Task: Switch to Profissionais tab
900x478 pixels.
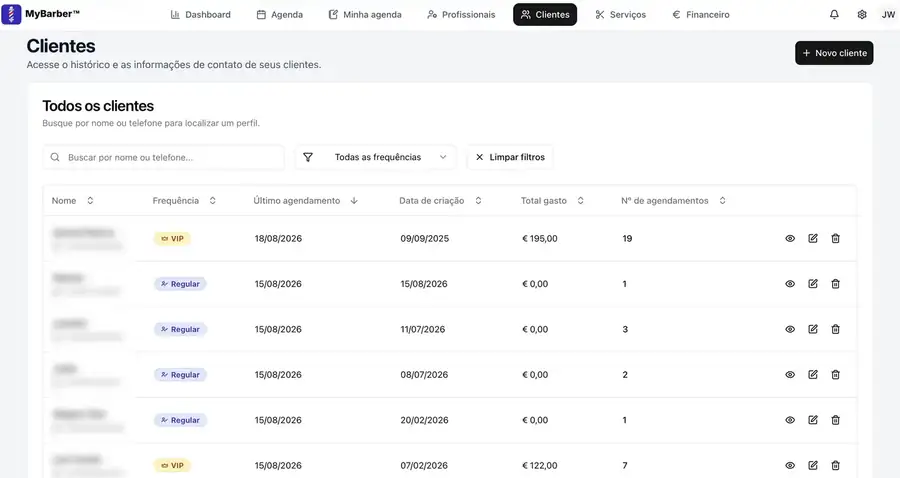Action: click(461, 14)
